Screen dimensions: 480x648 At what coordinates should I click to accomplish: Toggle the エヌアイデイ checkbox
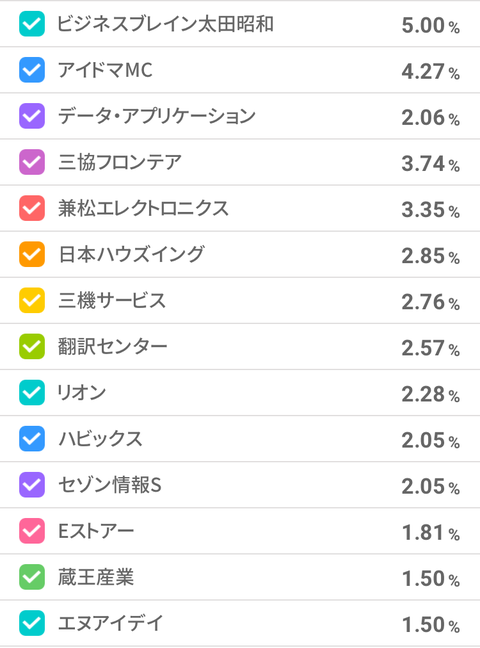pyautogui.click(x=32, y=623)
